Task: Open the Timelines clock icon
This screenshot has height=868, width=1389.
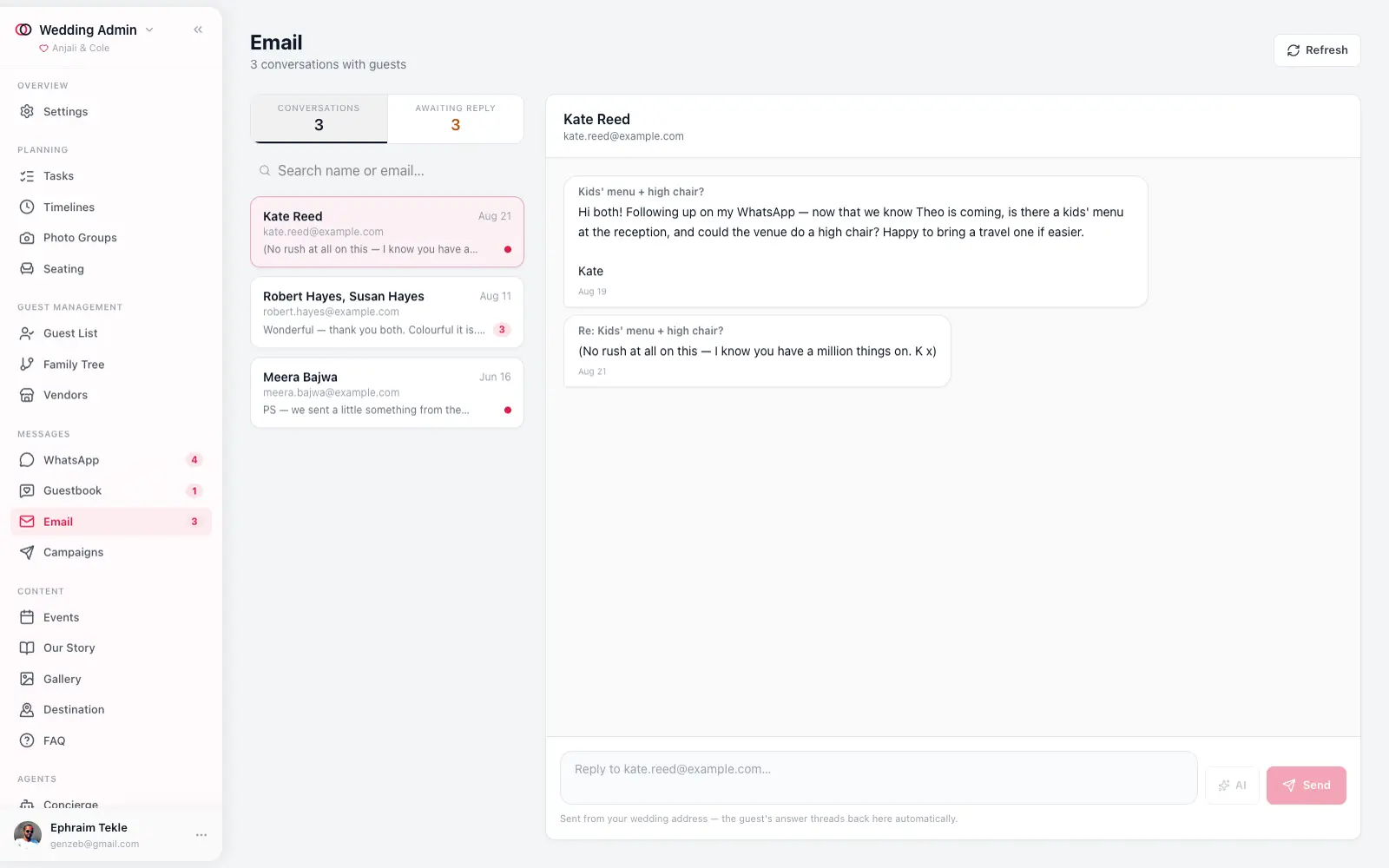Action: pyautogui.click(x=27, y=207)
